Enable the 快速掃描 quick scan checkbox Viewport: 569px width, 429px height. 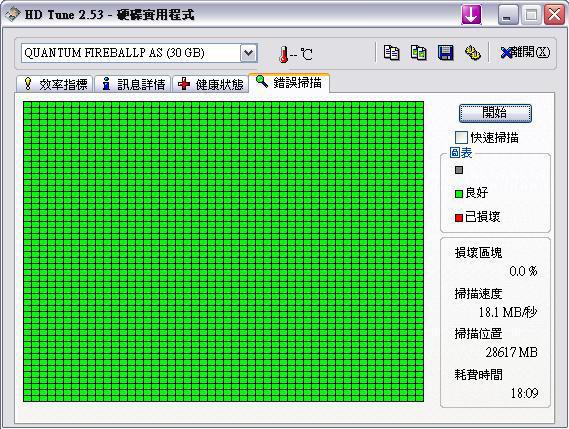pyautogui.click(x=461, y=138)
